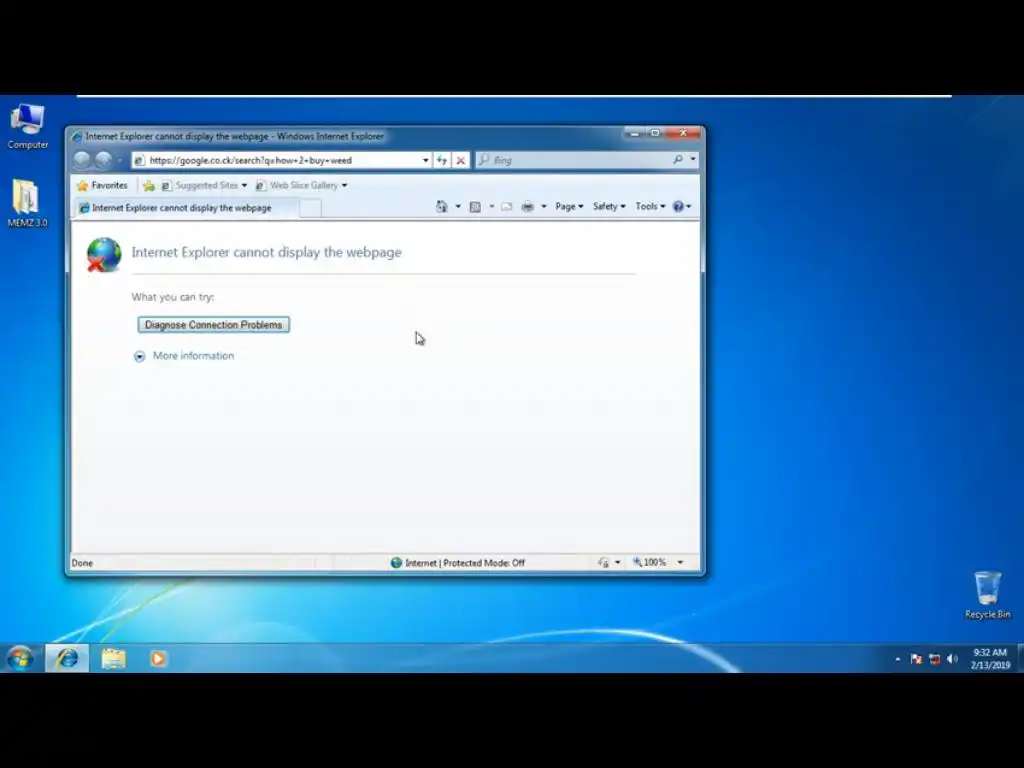Open the Windows Start menu orb
Screen dimensions: 1024x768
20,658
